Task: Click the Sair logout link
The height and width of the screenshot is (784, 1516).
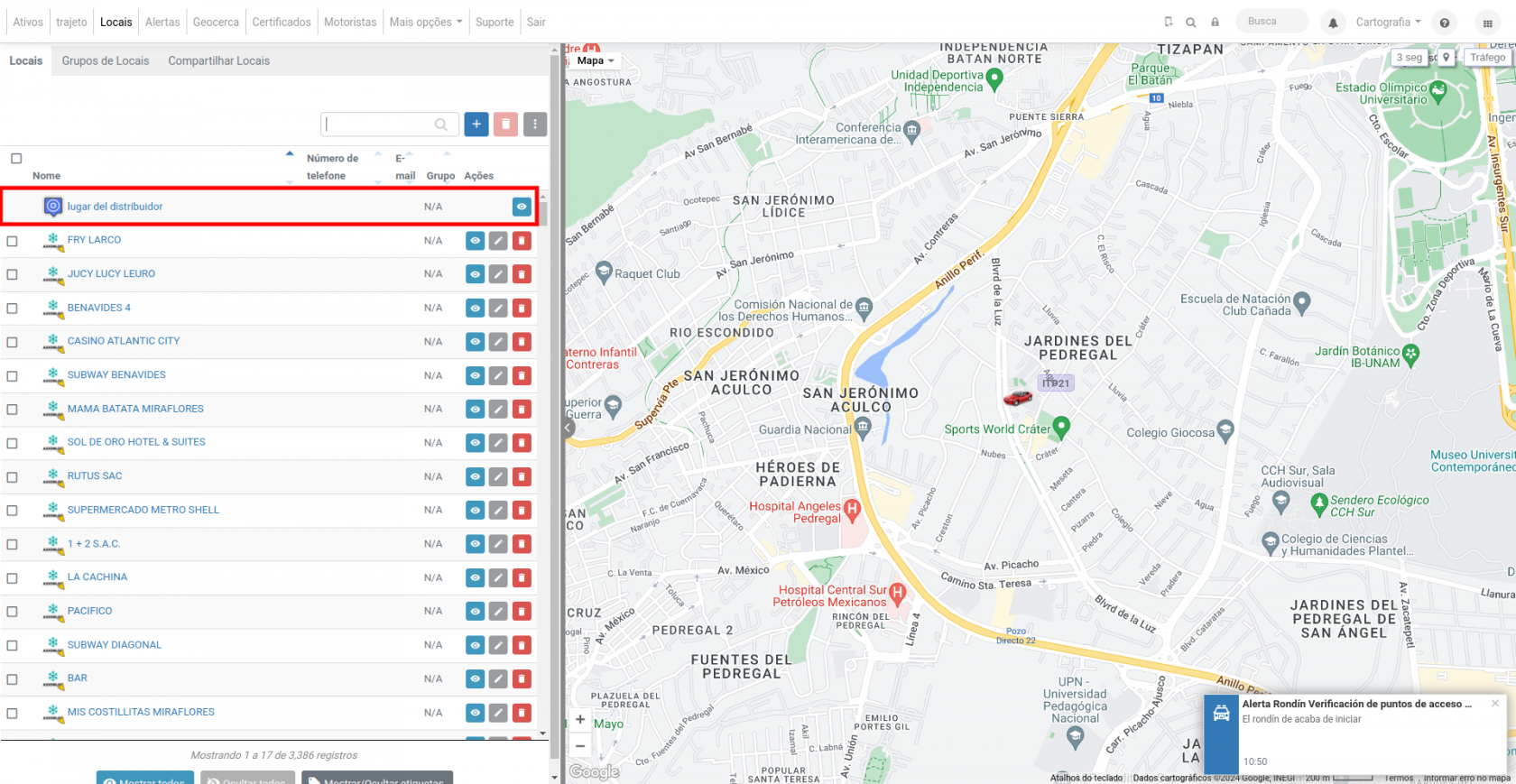Action: (x=536, y=22)
